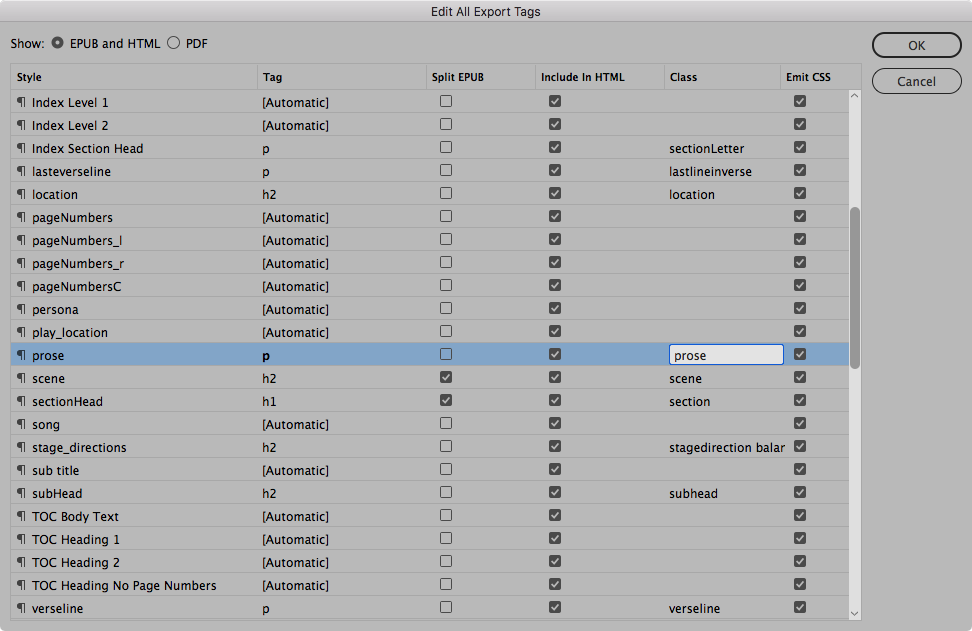Click the prose class text input field
The height and width of the screenshot is (631, 972).
click(726, 354)
